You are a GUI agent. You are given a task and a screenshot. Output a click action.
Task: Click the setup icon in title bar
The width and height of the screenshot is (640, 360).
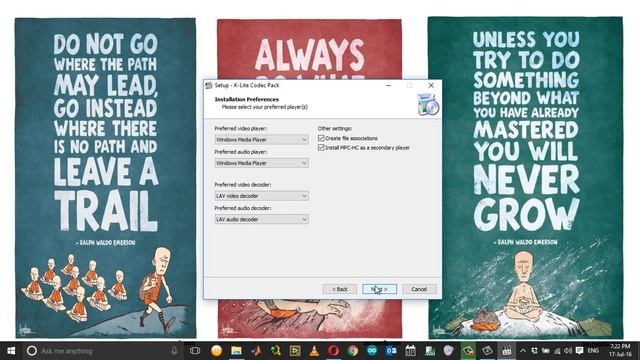(209, 85)
